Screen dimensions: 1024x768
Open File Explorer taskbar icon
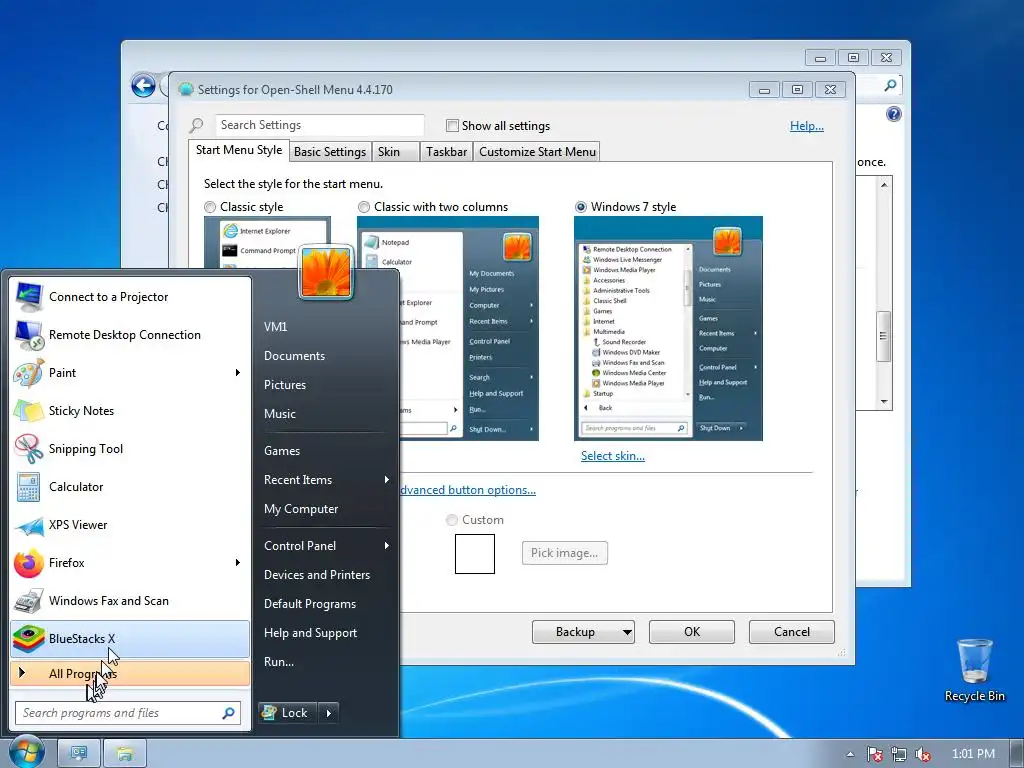click(124, 753)
